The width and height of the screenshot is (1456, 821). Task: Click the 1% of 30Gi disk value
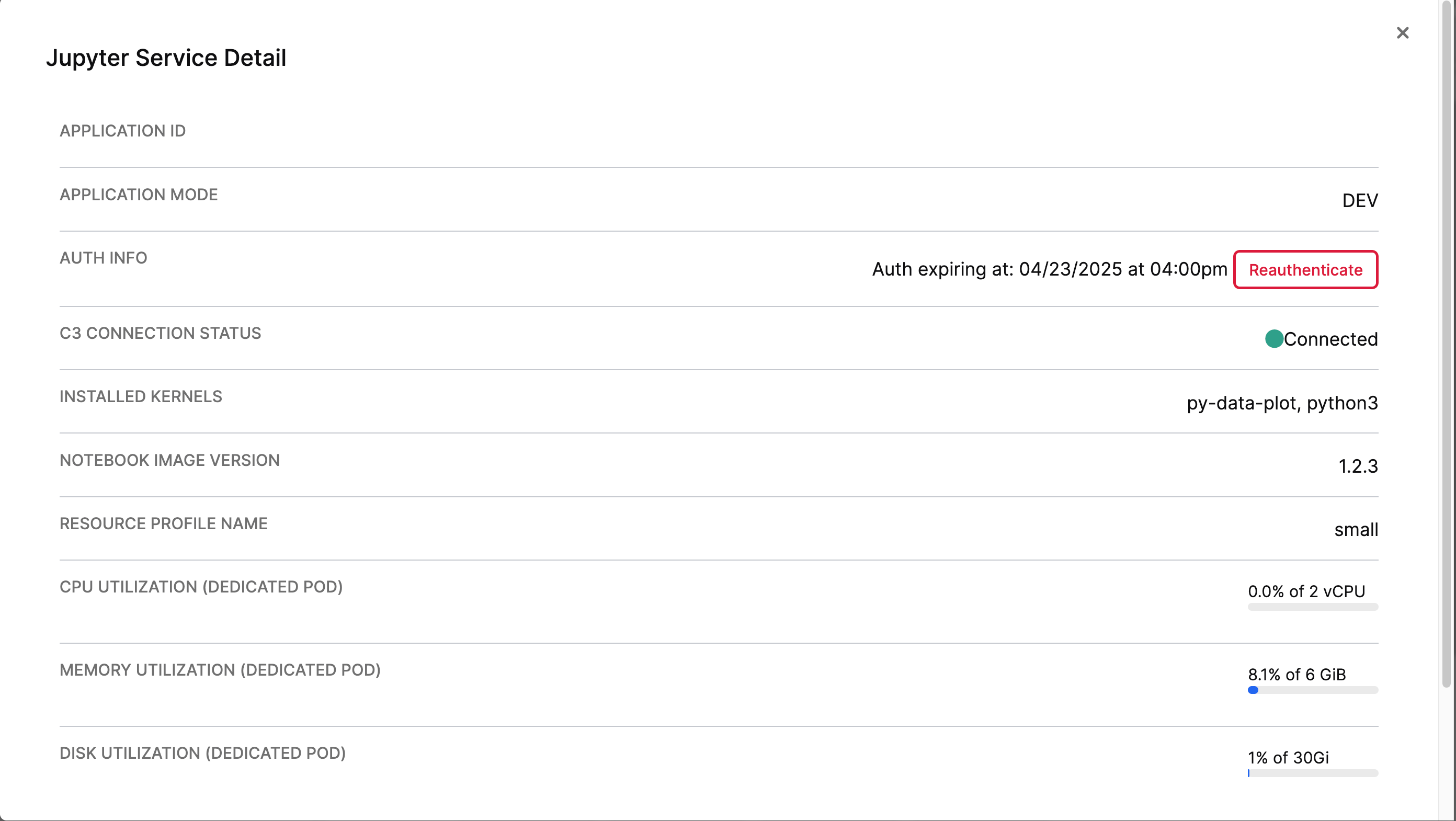(1288, 758)
